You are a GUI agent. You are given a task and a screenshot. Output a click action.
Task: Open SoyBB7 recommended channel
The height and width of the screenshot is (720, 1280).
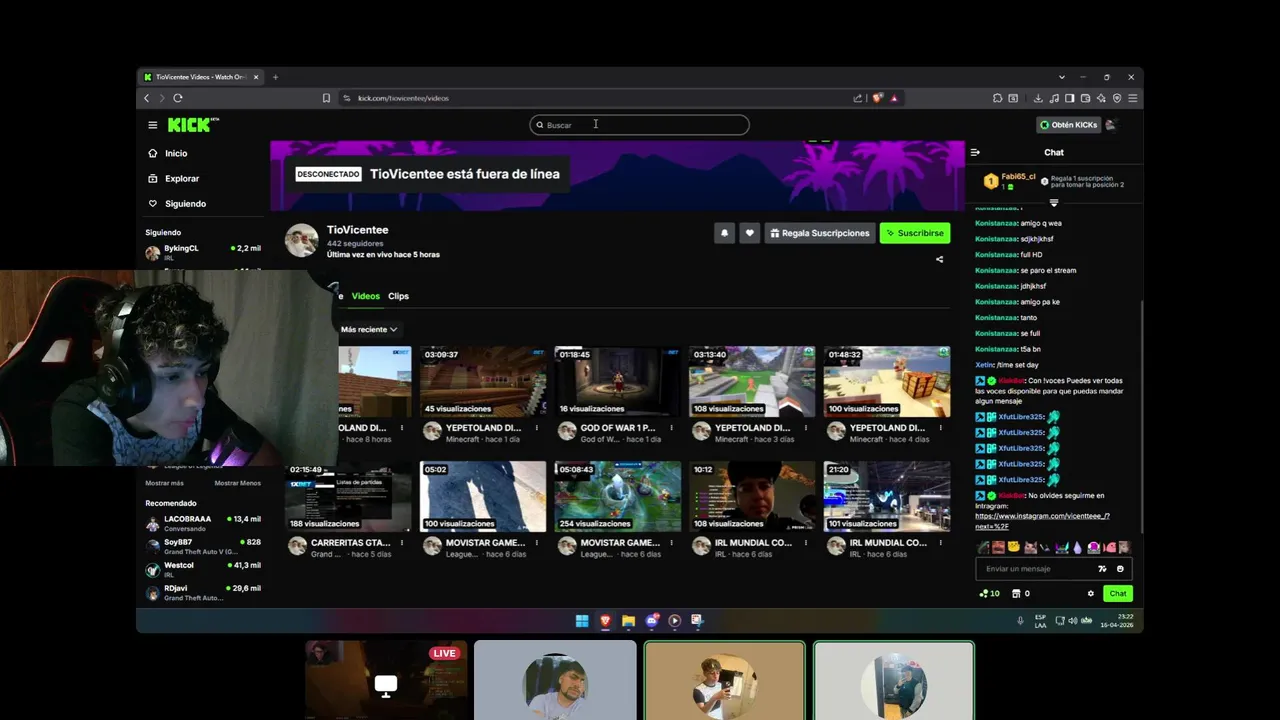(x=203, y=546)
